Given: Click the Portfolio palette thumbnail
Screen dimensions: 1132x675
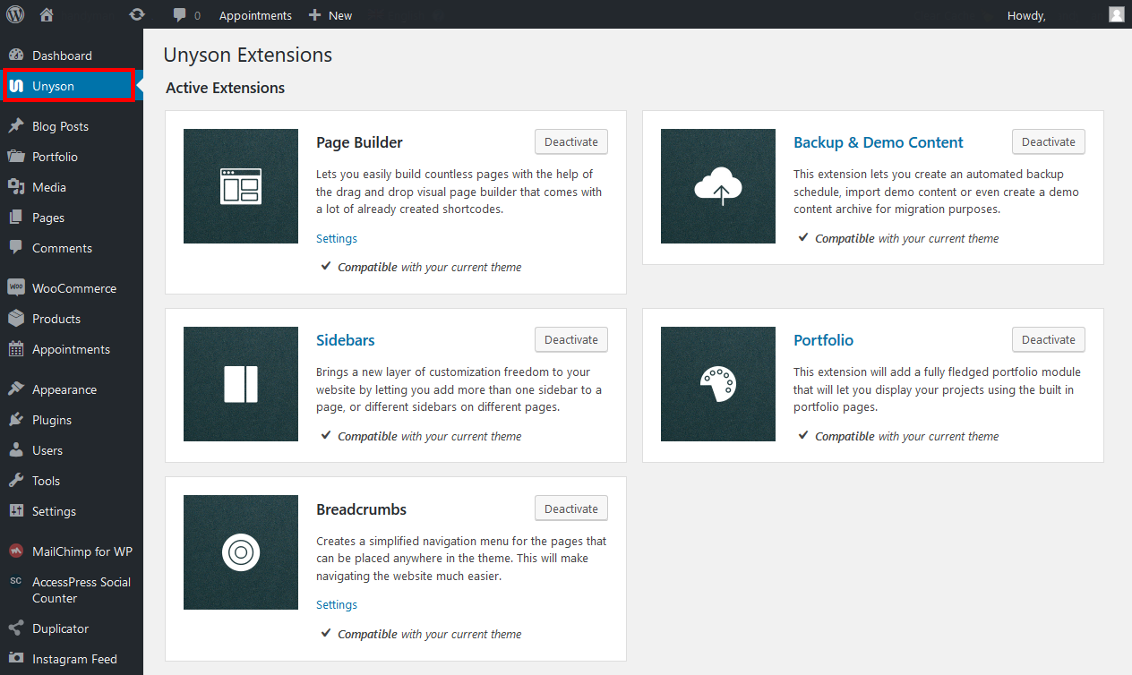Looking at the screenshot, I should click(x=718, y=384).
